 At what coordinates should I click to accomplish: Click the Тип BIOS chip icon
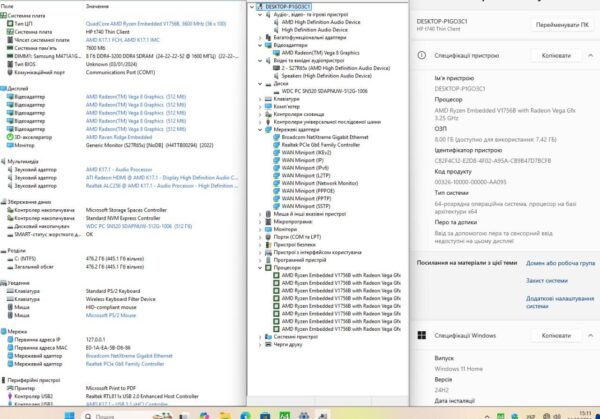pyautogui.click(x=10, y=64)
